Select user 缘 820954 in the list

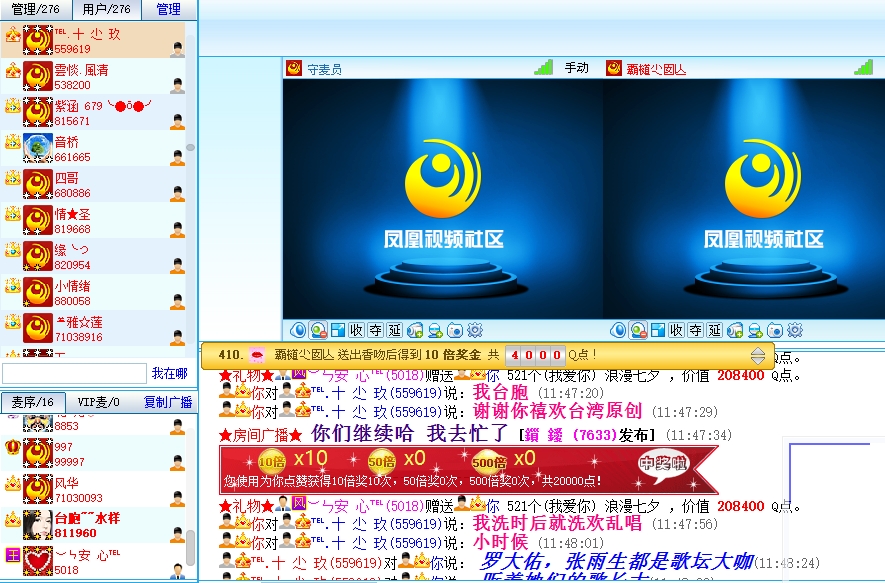point(93,257)
